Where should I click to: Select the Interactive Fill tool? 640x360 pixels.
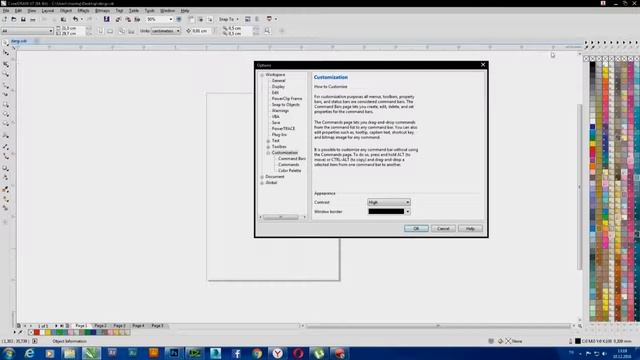6,200
